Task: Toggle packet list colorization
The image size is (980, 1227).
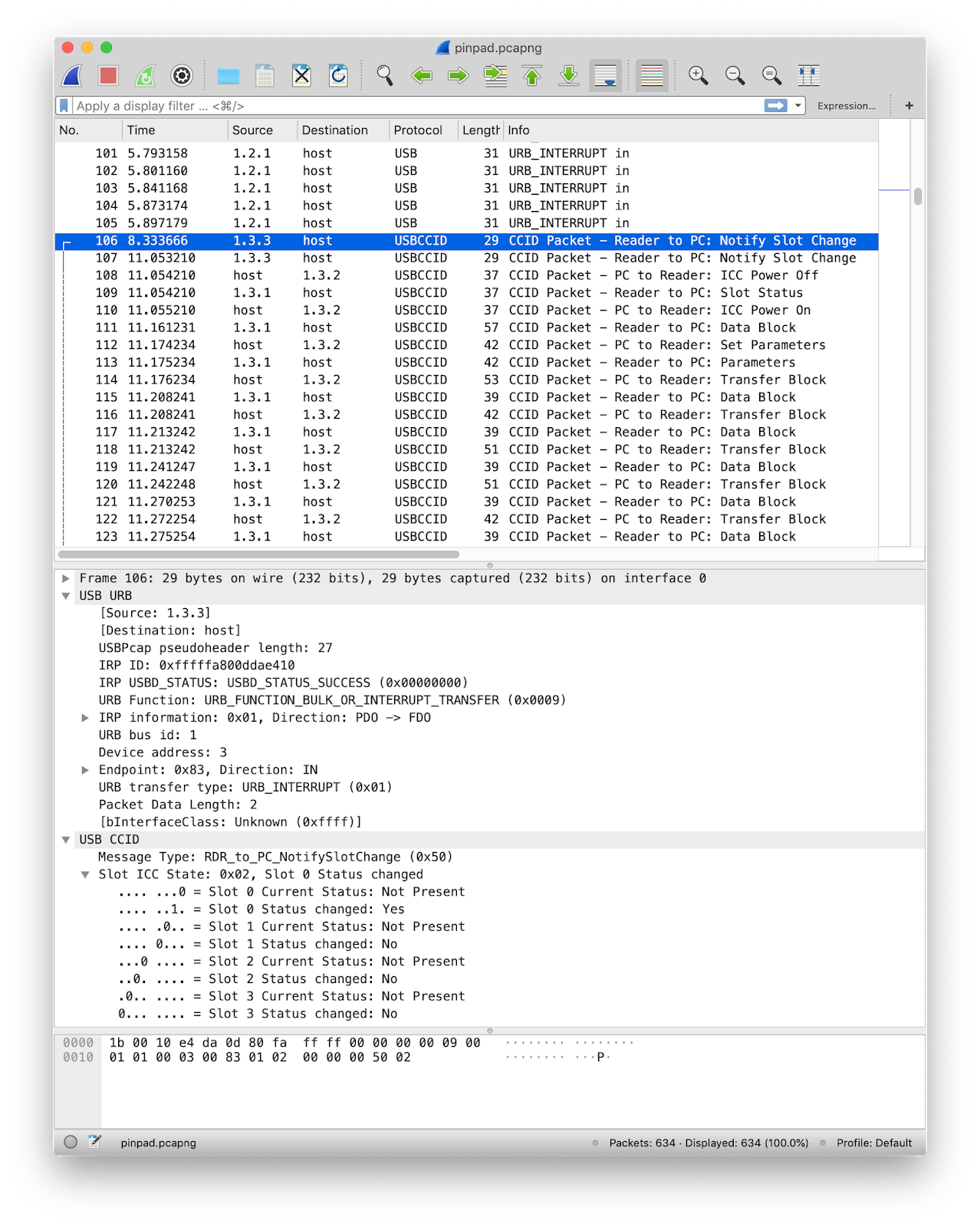Action: coord(652,76)
